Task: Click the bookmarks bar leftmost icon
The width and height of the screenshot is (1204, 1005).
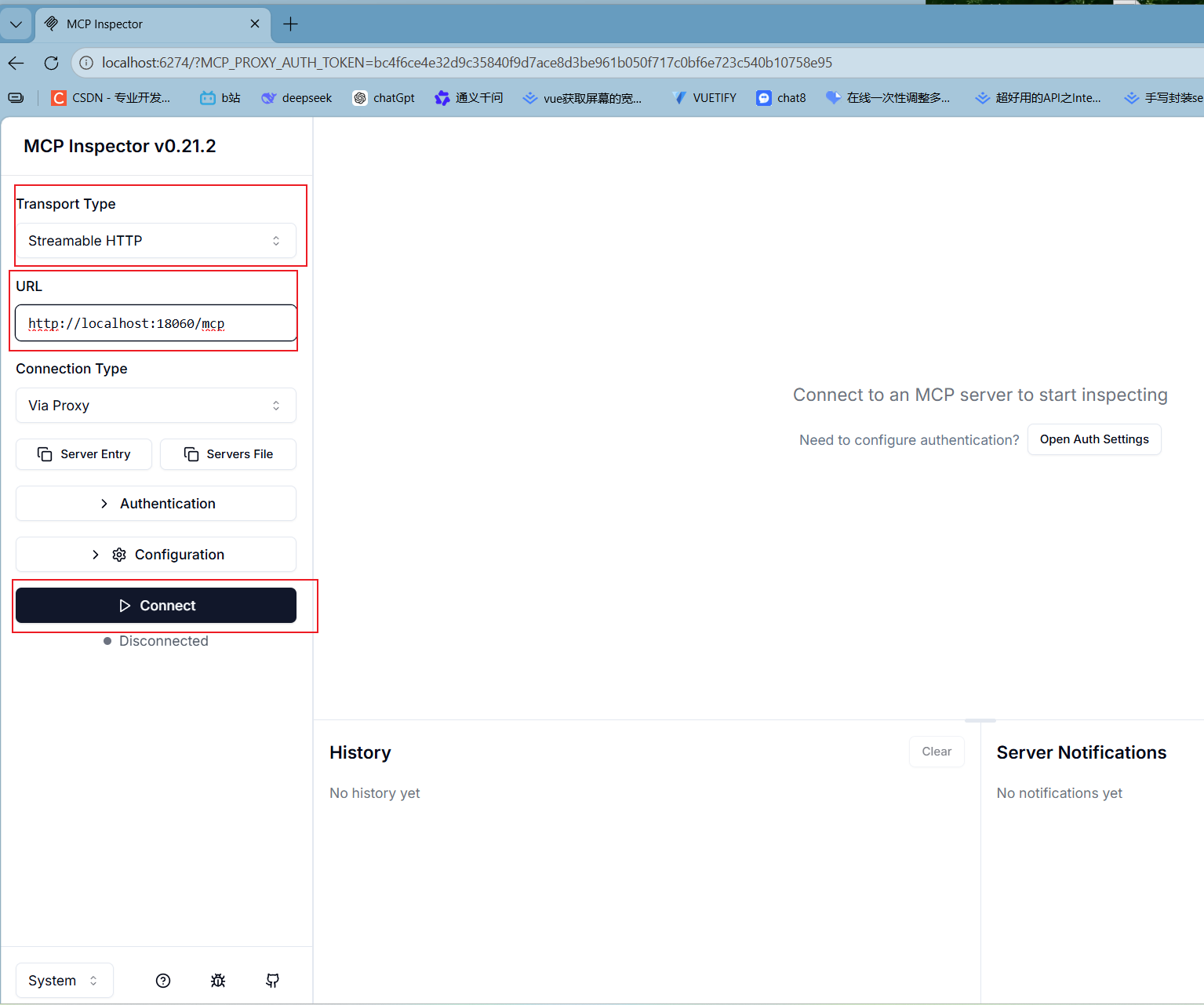Action: [x=16, y=98]
